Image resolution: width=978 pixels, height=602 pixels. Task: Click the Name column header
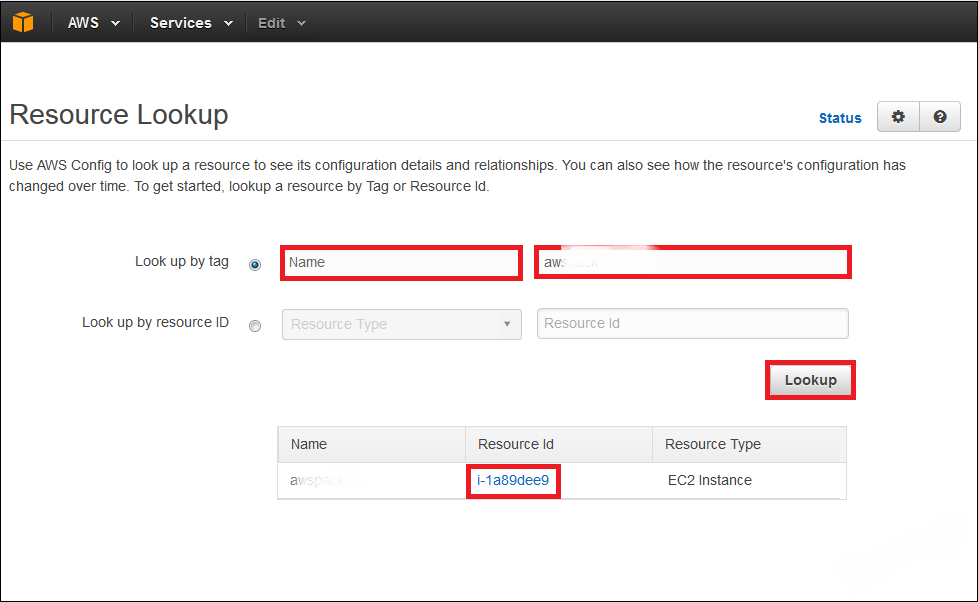coord(372,444)
